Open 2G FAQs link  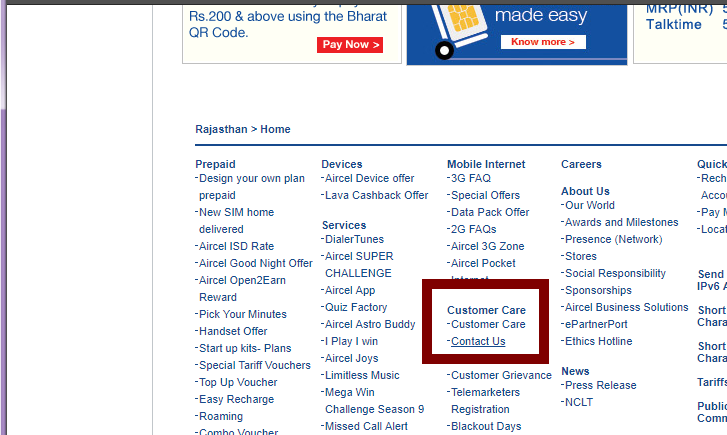(473, 230)
